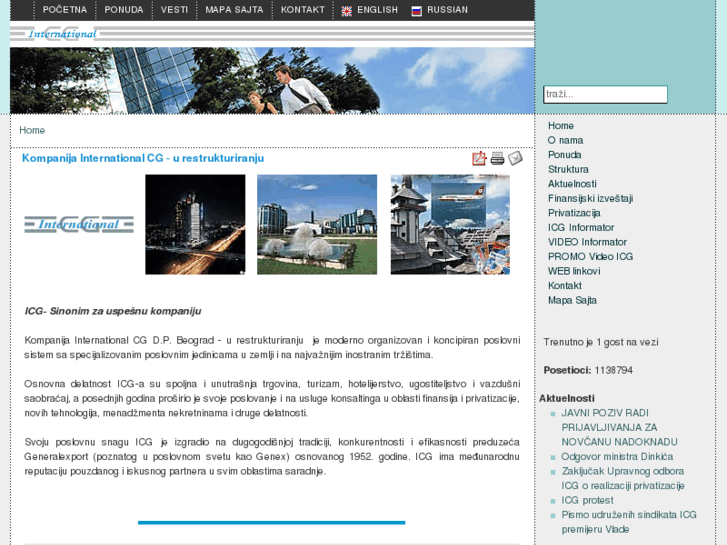Open MAPA SAJTA in the top menu
Screen dimensions: 727x545
[x=234, y=10]
